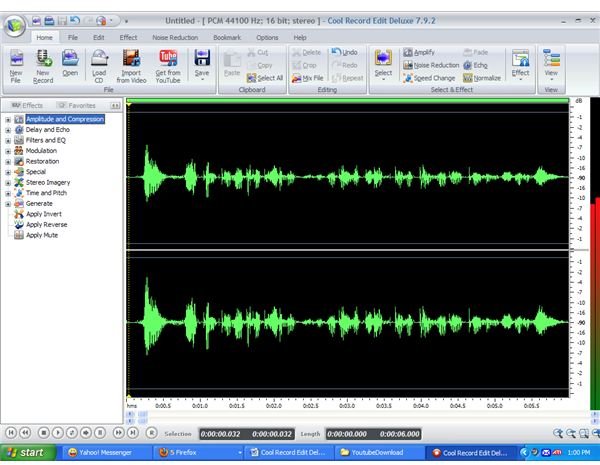
Task: Click Mix File in the Editing group
Action: coord(308,78)
